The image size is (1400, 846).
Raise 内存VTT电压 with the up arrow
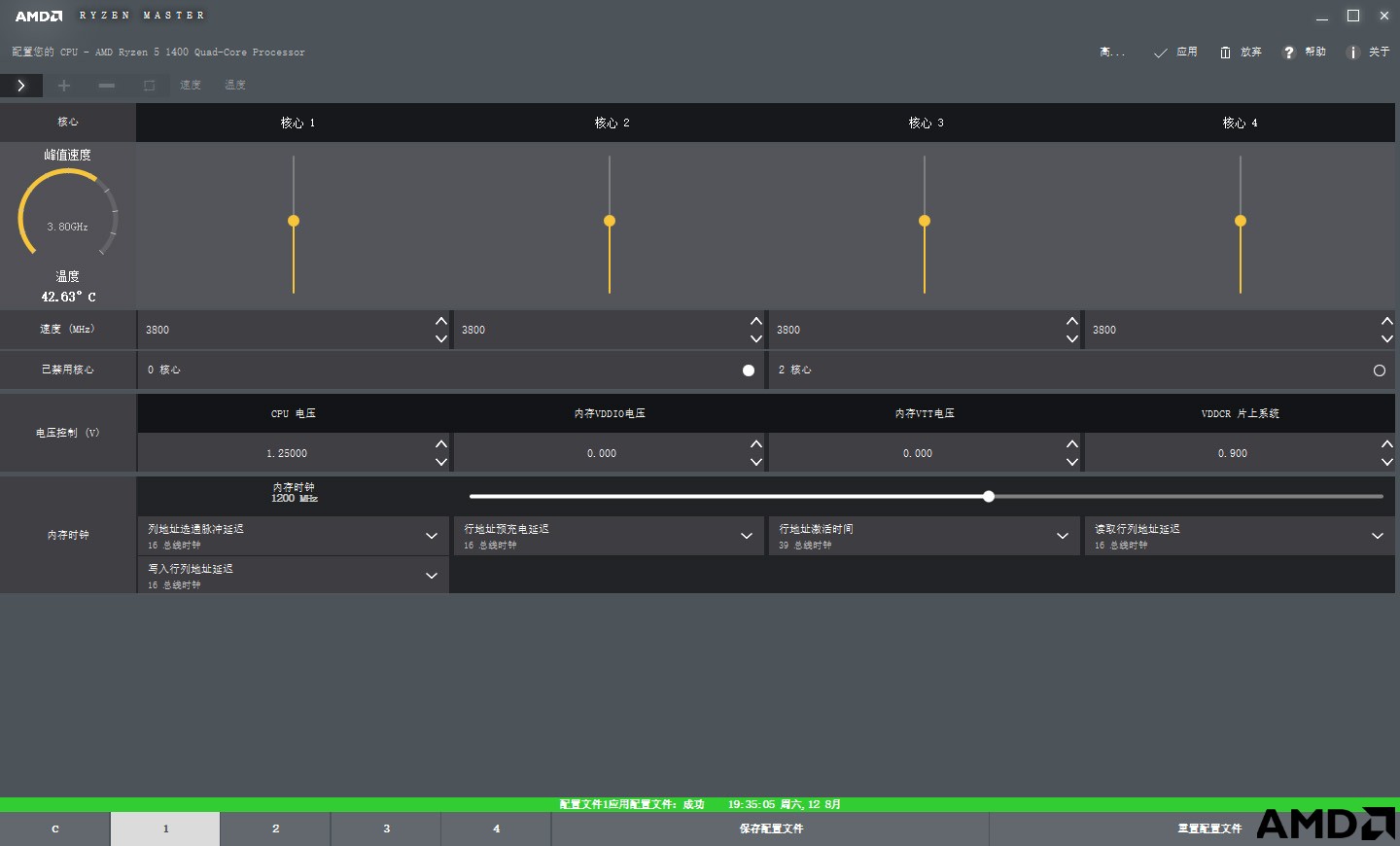coord(1072,444)
